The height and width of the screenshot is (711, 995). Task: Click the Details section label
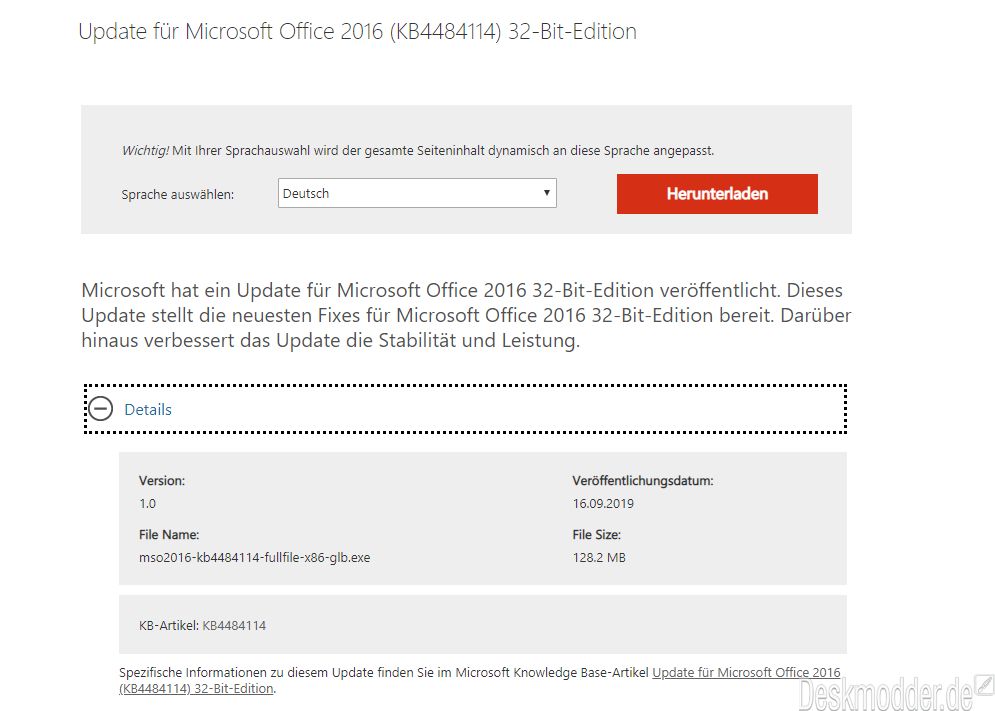(148, 409)
